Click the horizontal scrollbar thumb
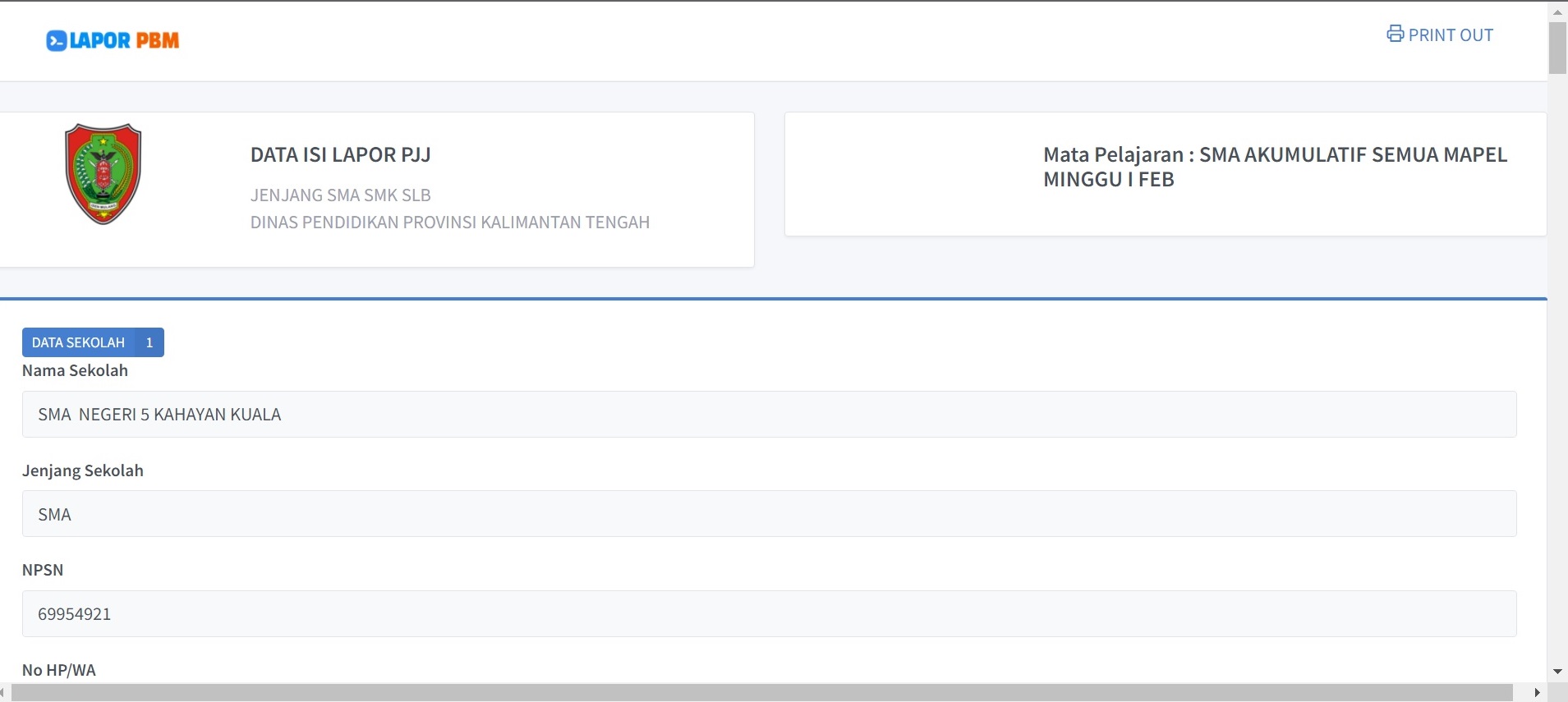1568x702 pixels. click(761, 693)
